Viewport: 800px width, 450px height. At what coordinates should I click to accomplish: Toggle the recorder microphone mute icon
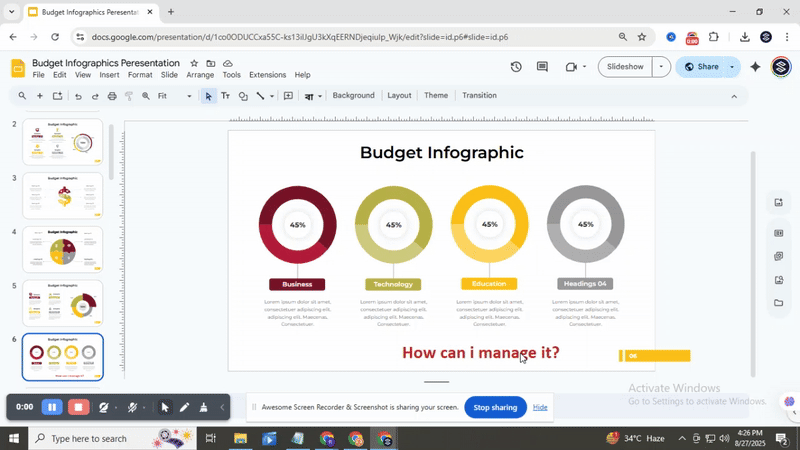point(132,408)
